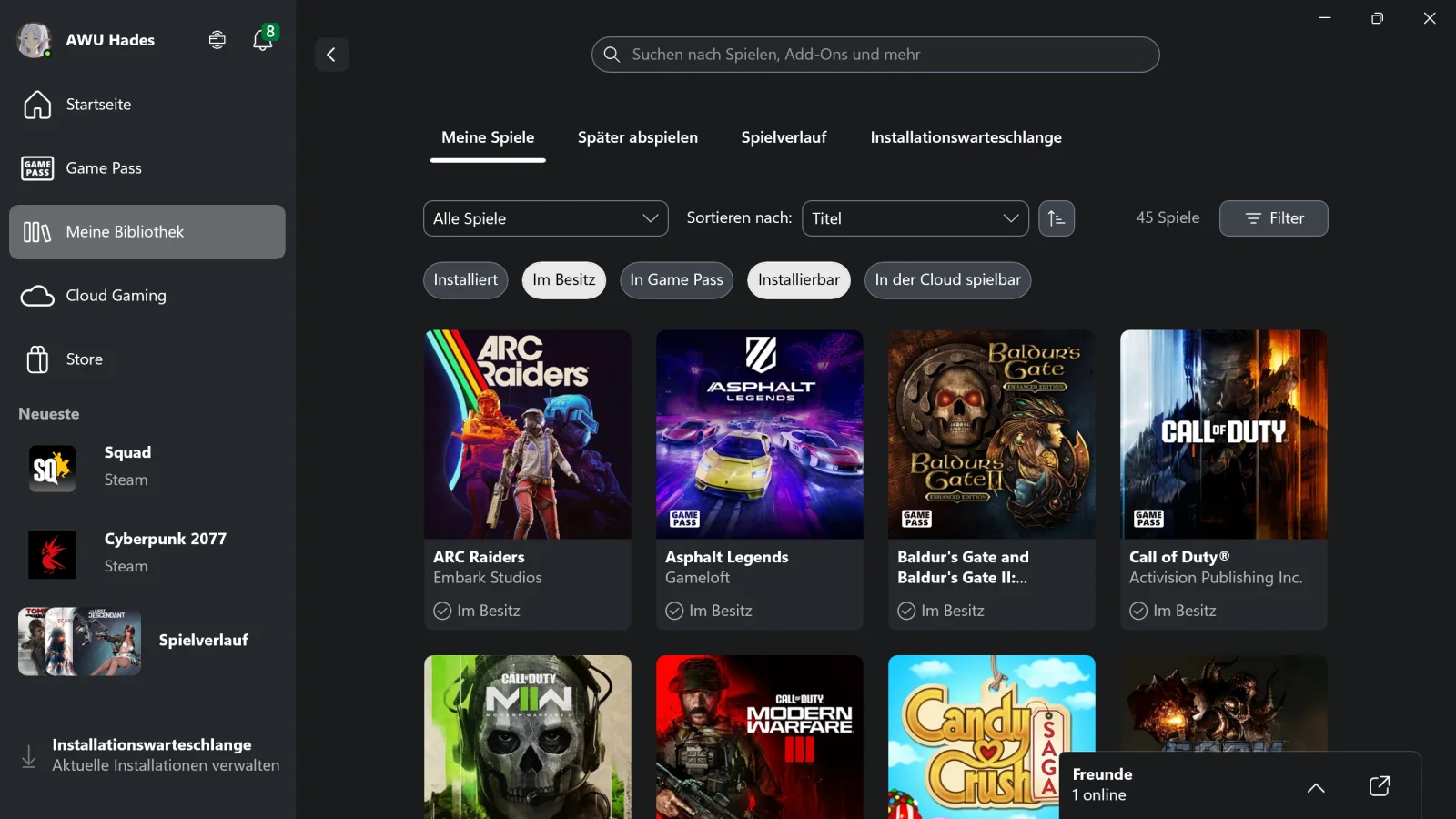Navigate to Cloud Gaming in the sidebar

(x=147, y=296)
